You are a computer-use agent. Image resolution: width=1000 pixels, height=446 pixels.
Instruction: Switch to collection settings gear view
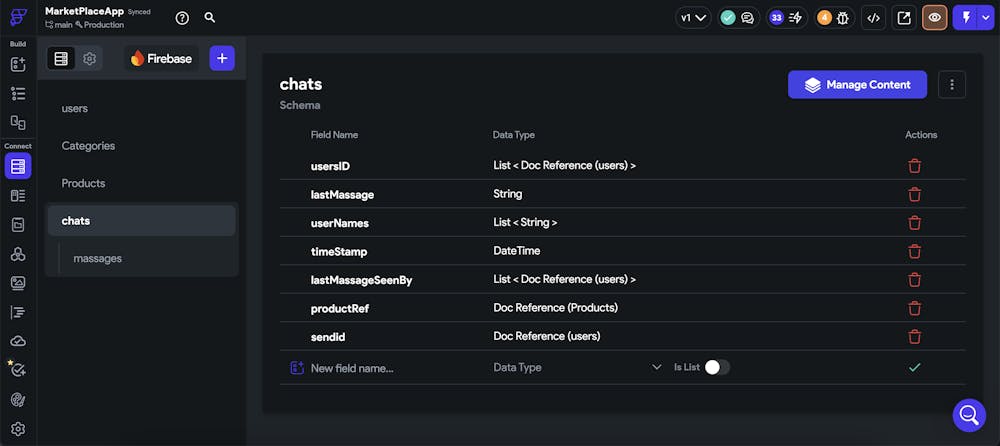point(89,59)
